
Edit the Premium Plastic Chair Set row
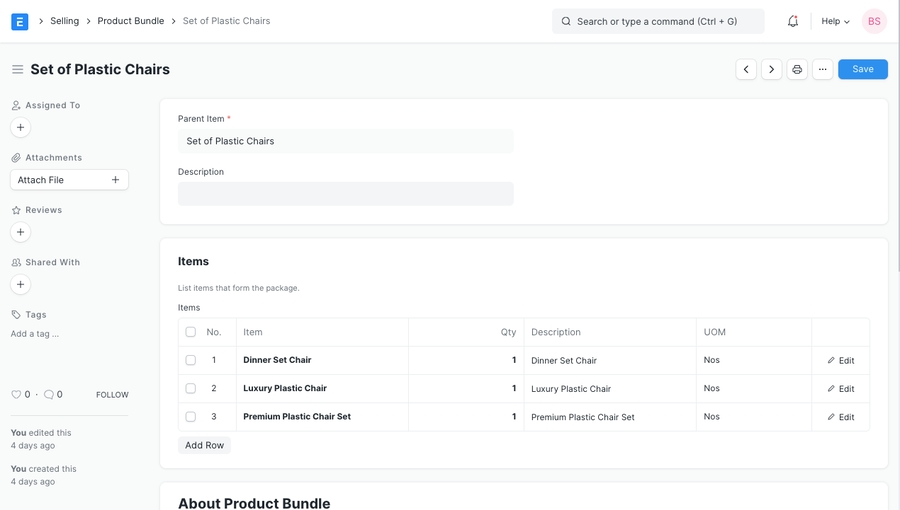(x=841, y=417)
